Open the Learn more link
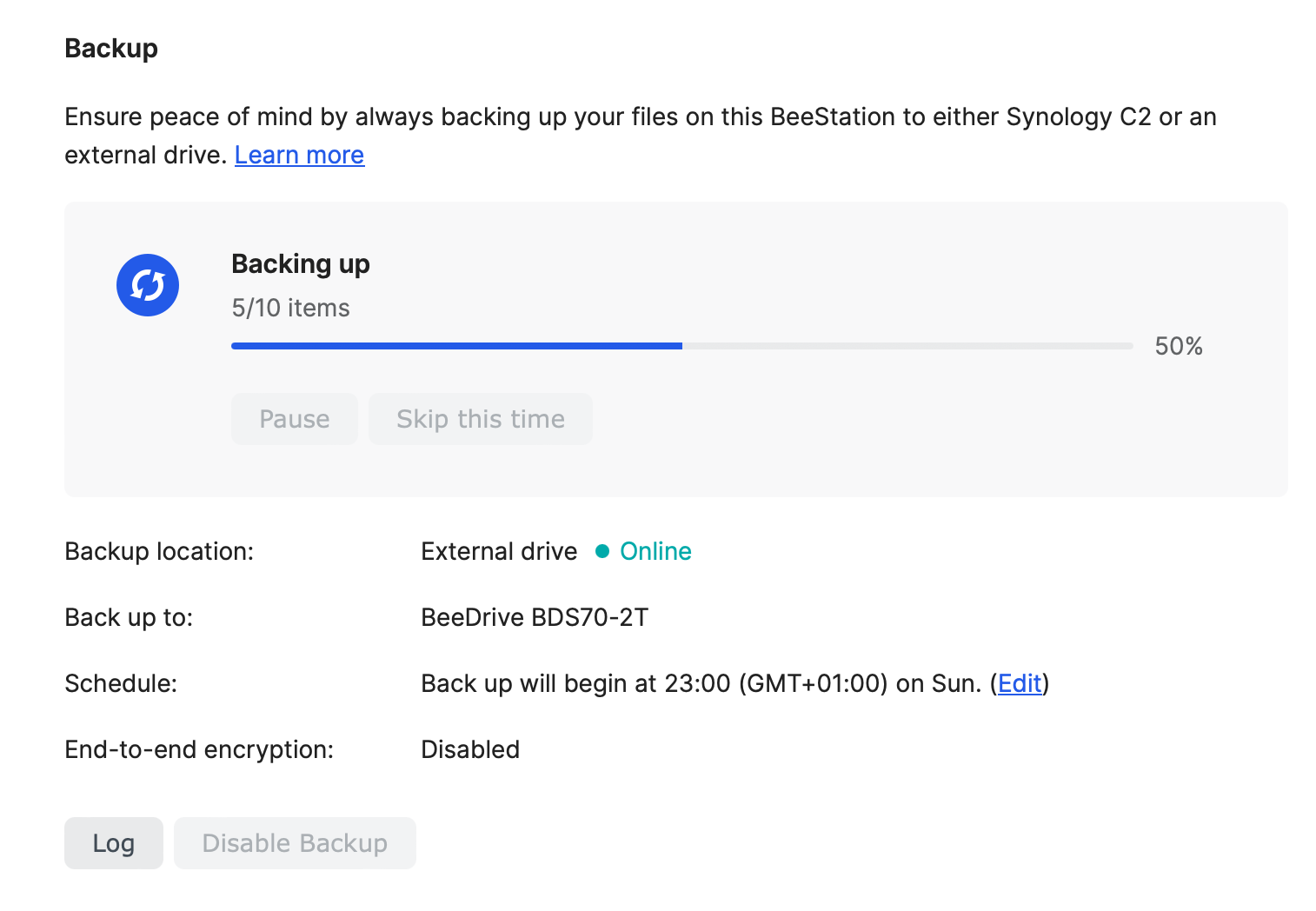1316x911 pixels. click(x=299, y=155)
